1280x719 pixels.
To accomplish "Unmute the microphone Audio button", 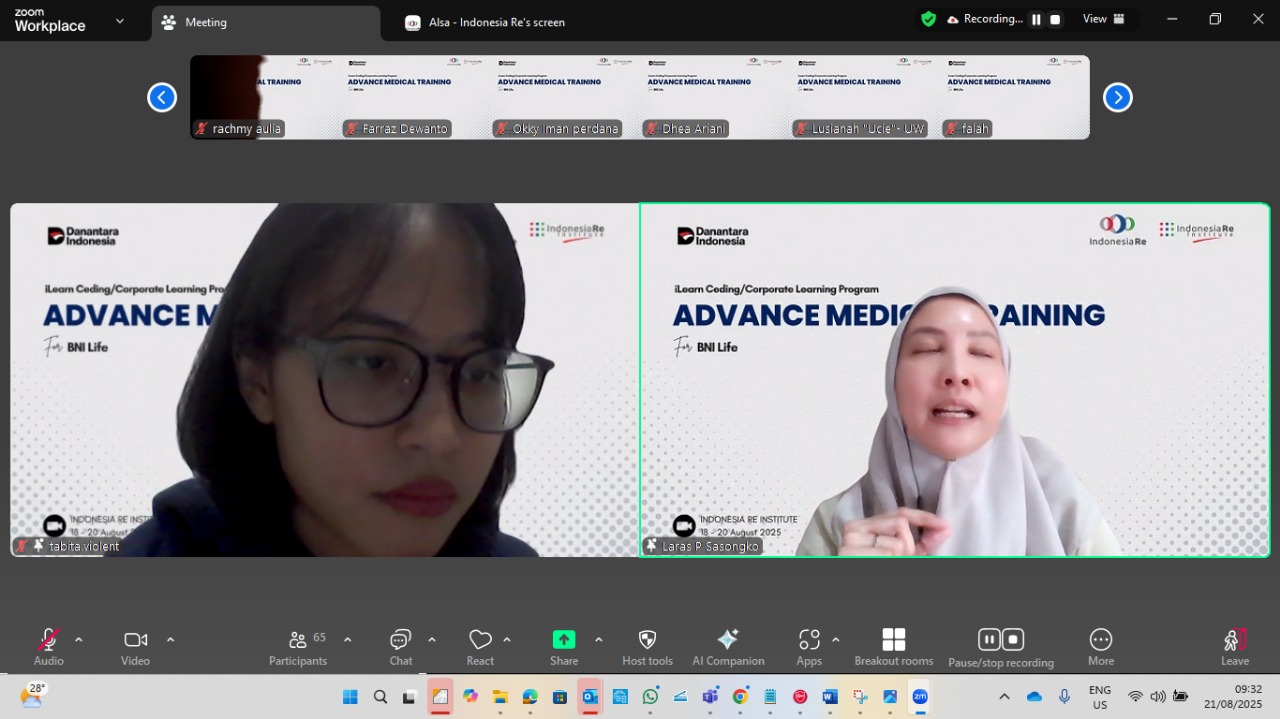I will pos(48,646).
